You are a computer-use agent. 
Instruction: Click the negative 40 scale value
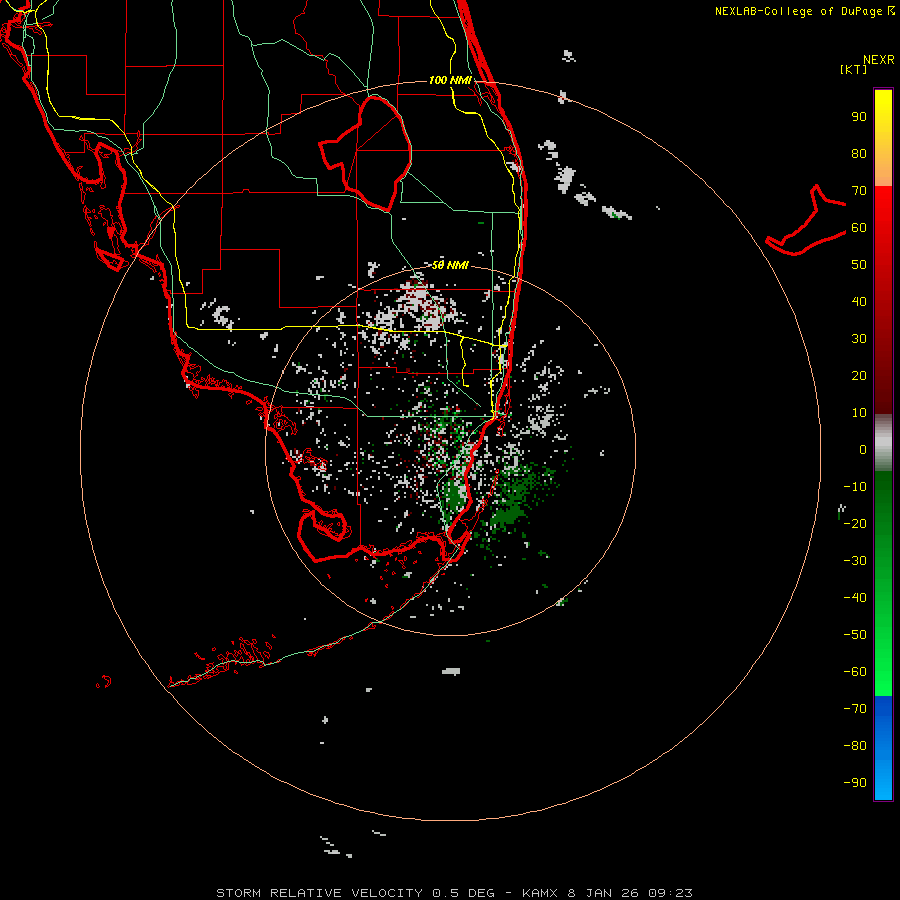855,598
